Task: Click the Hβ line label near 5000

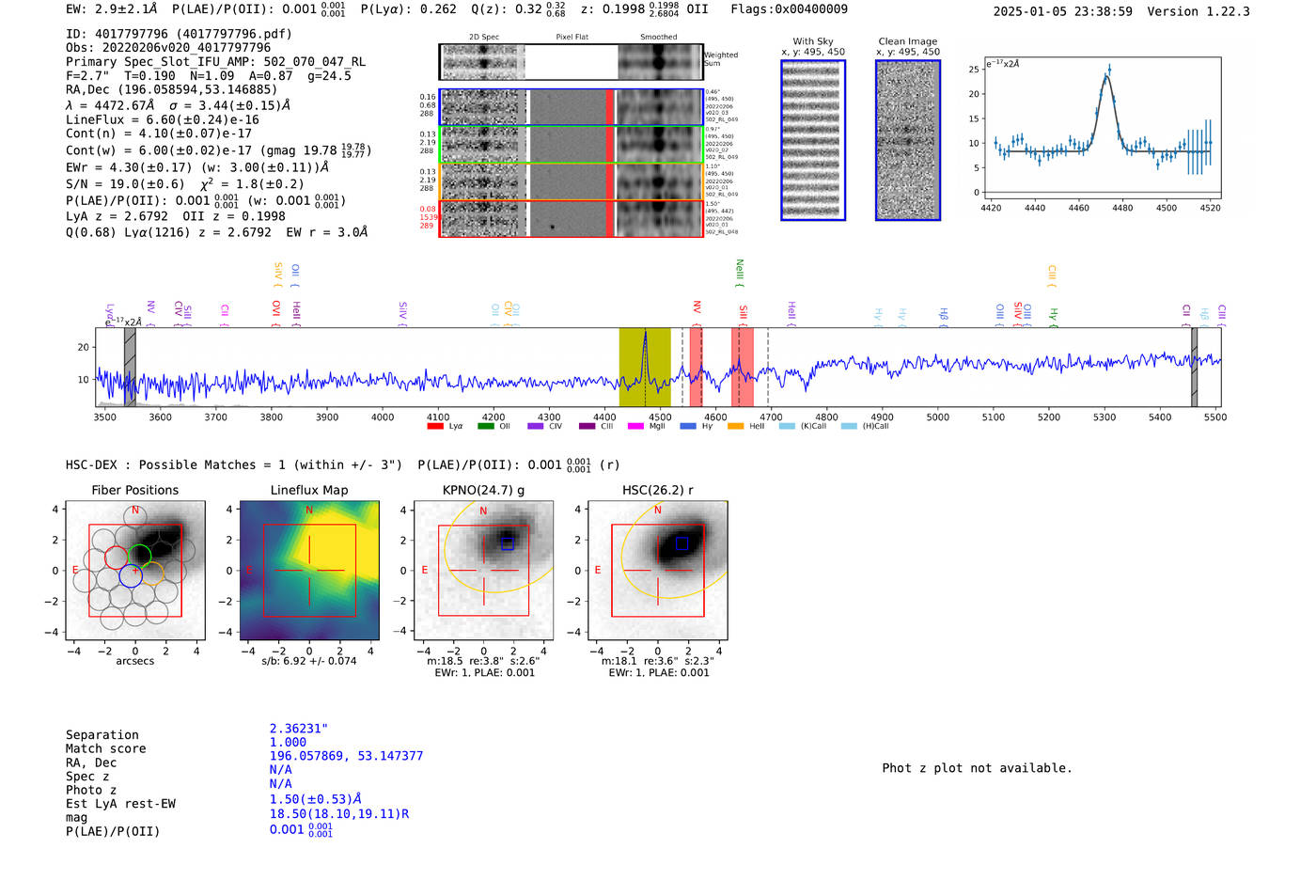Action: pyautogui.click(x=943, y=315)
